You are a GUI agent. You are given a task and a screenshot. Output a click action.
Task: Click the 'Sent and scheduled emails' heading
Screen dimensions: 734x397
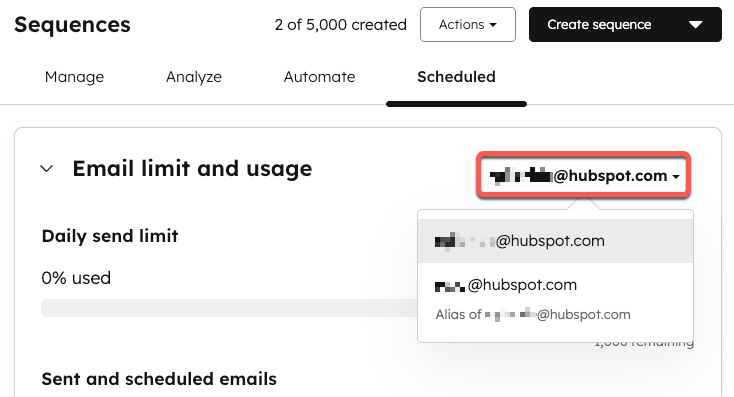(x=159, y=379)
